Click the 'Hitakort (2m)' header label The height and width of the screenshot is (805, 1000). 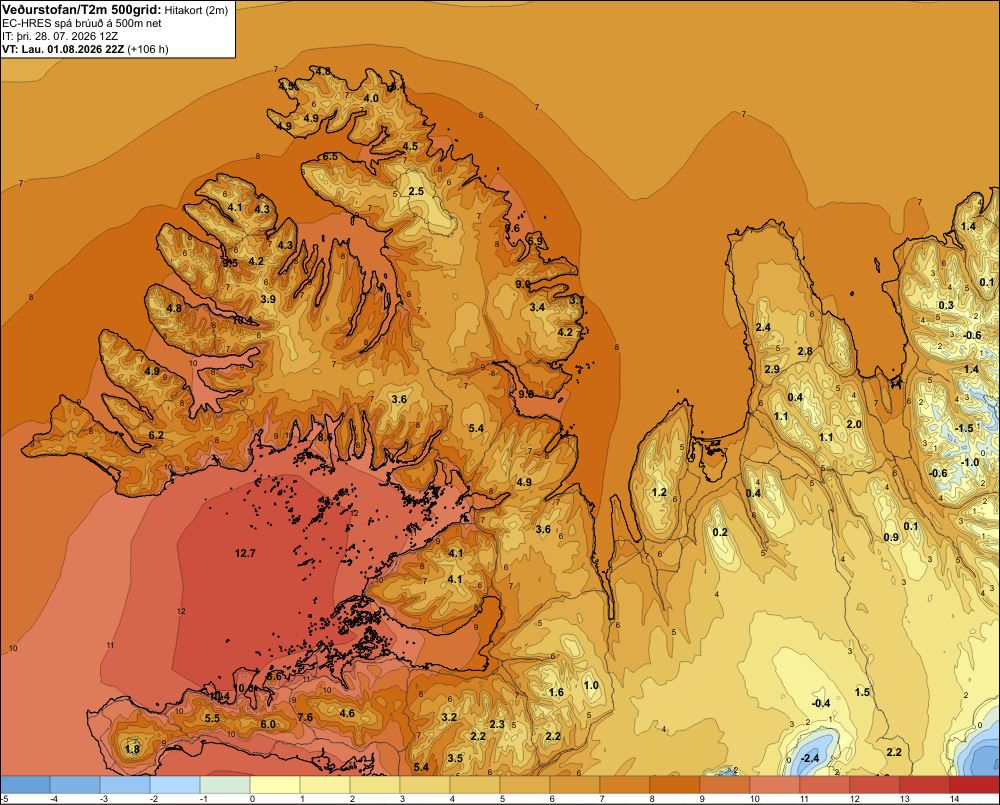tap(195, 10)
